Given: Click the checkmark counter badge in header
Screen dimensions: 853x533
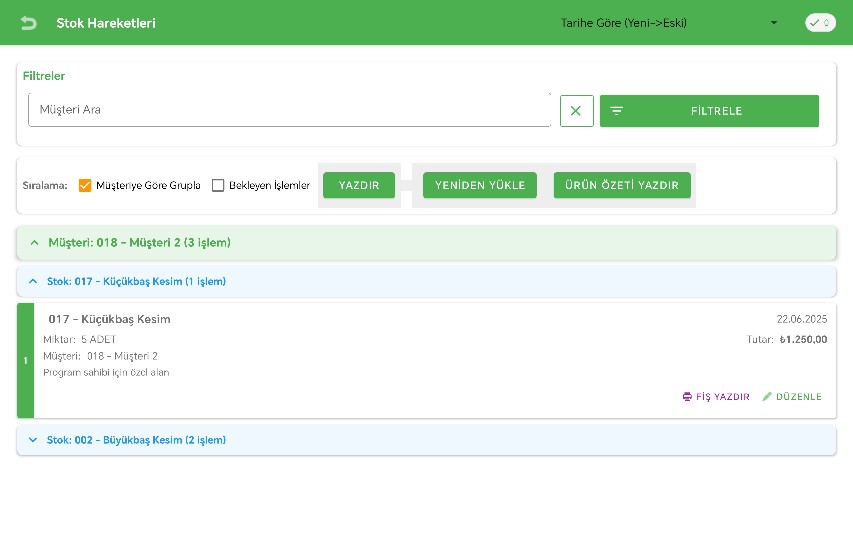Looking at the screenshot, I should (820, 23).
